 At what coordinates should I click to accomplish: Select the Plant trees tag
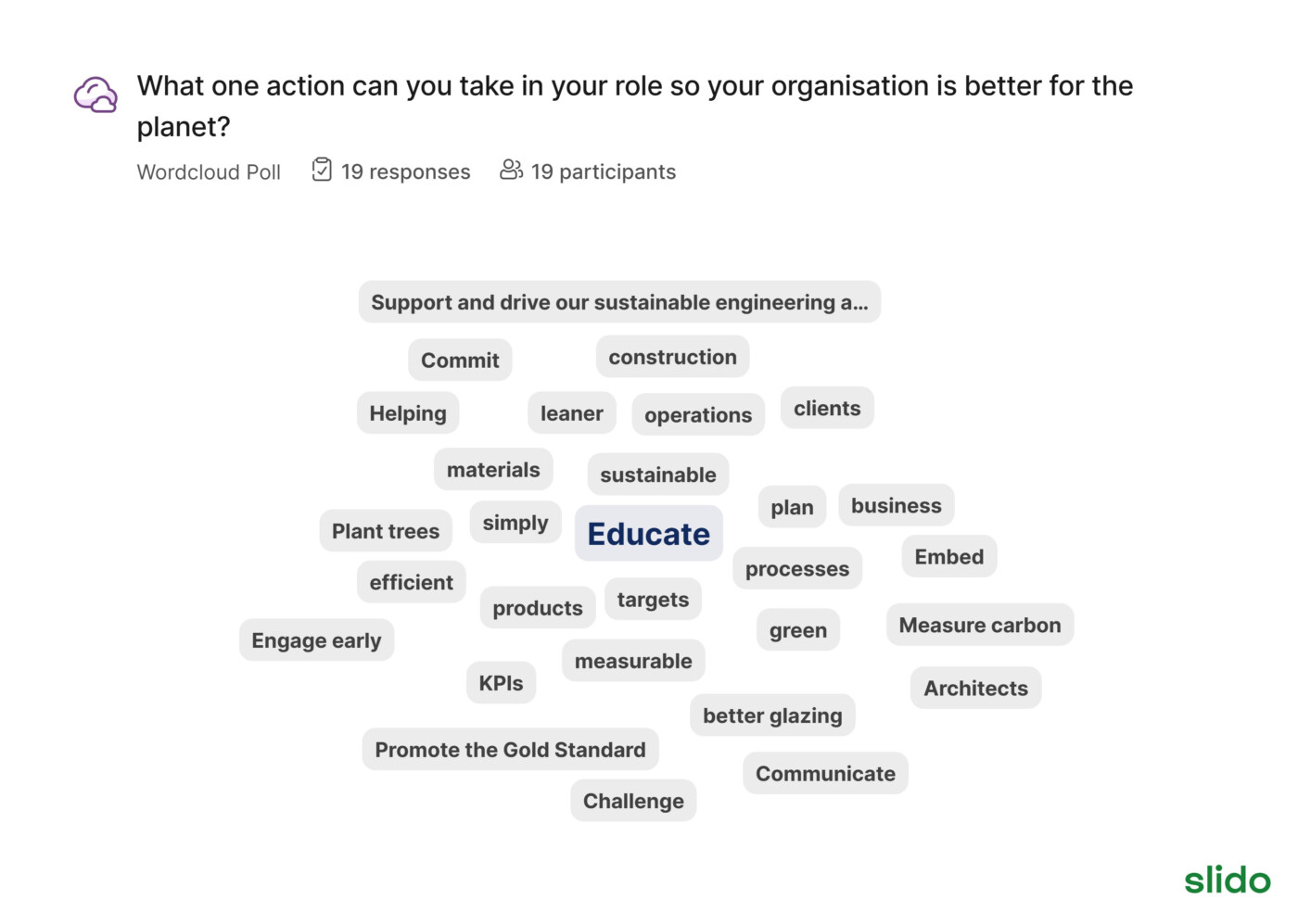pyautogui.click(x=386, y=531)
